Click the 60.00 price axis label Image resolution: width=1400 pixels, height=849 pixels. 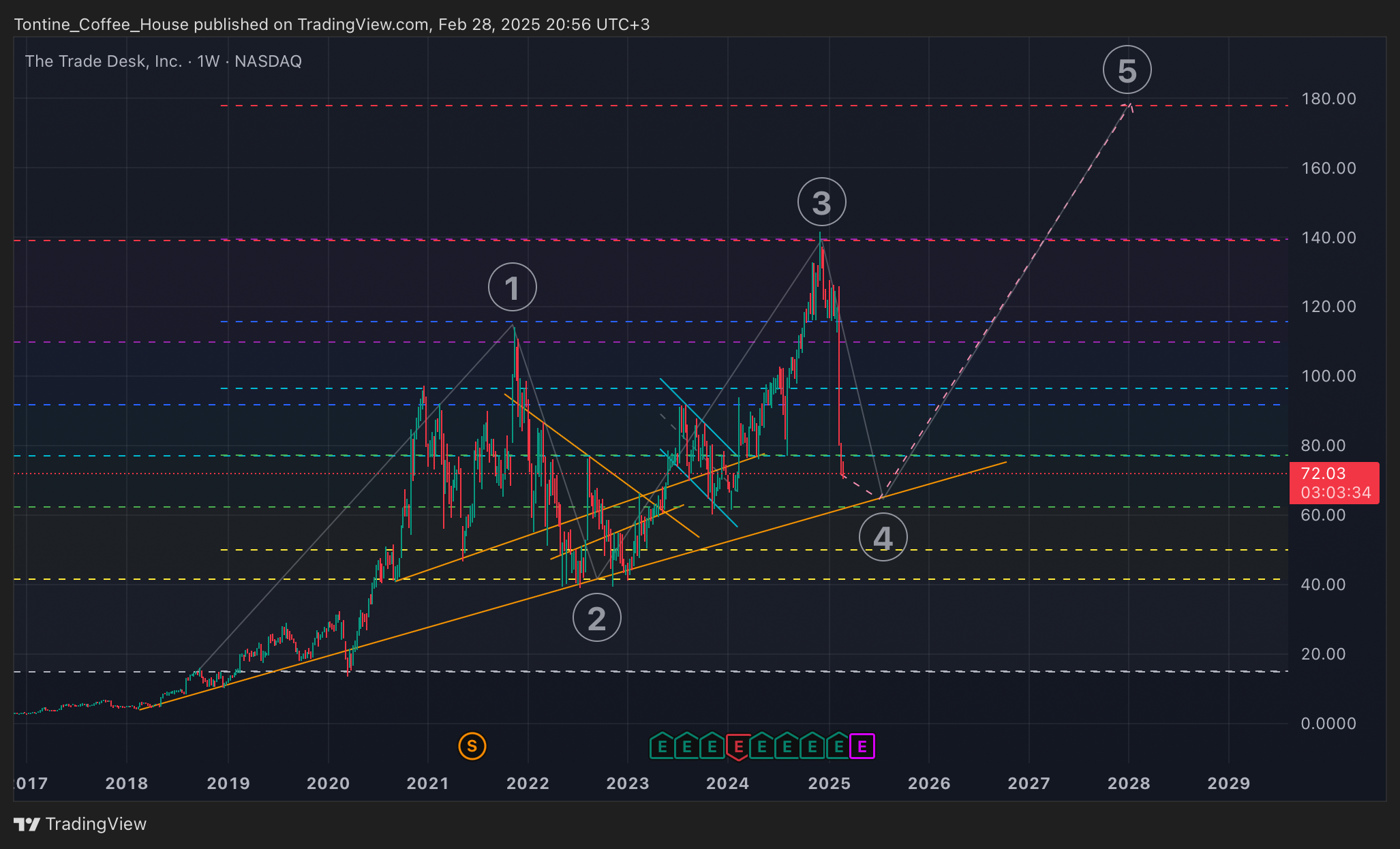tap(1323, 515)
